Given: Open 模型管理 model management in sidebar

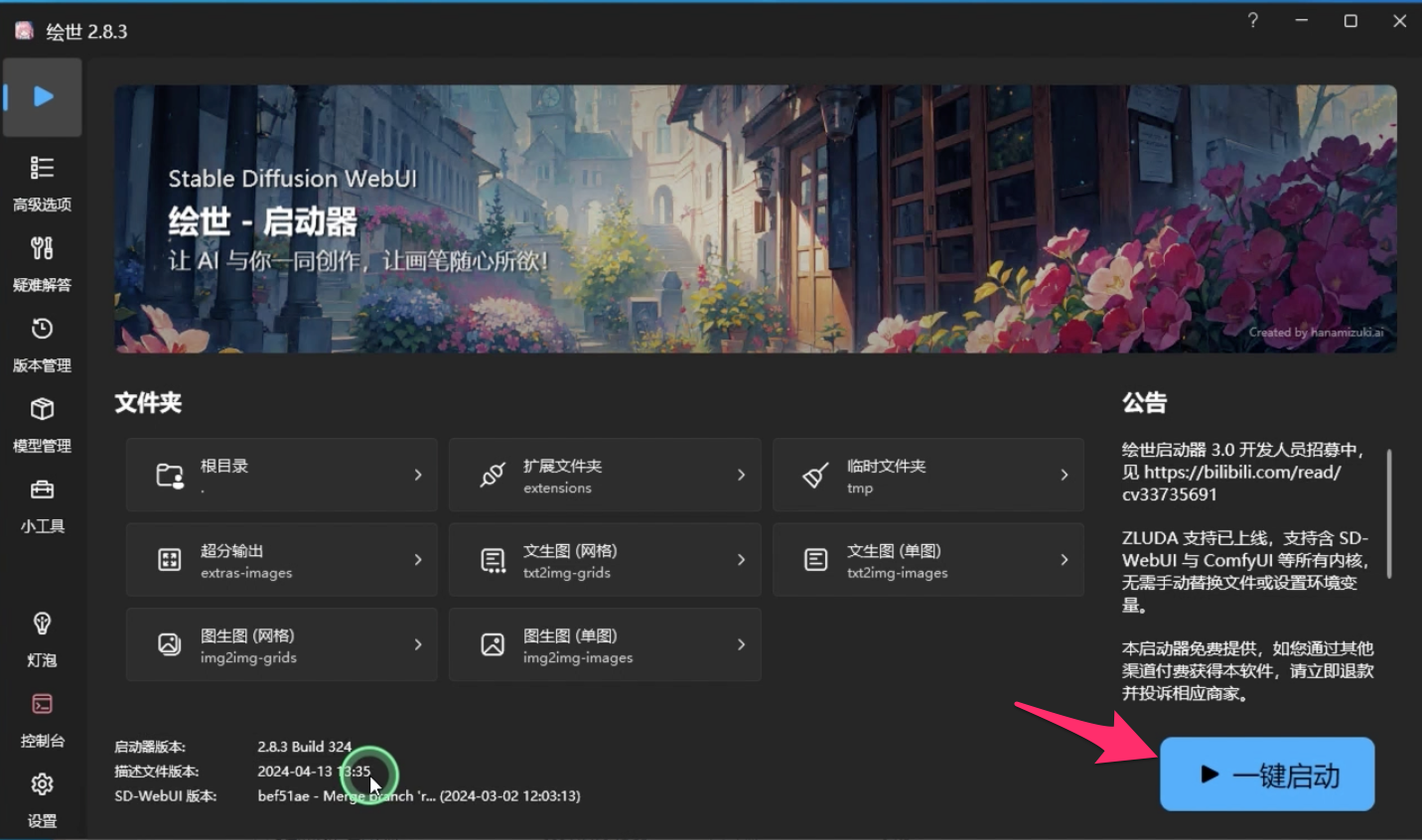Looking at the screenshot, I should tap(42, 425).
